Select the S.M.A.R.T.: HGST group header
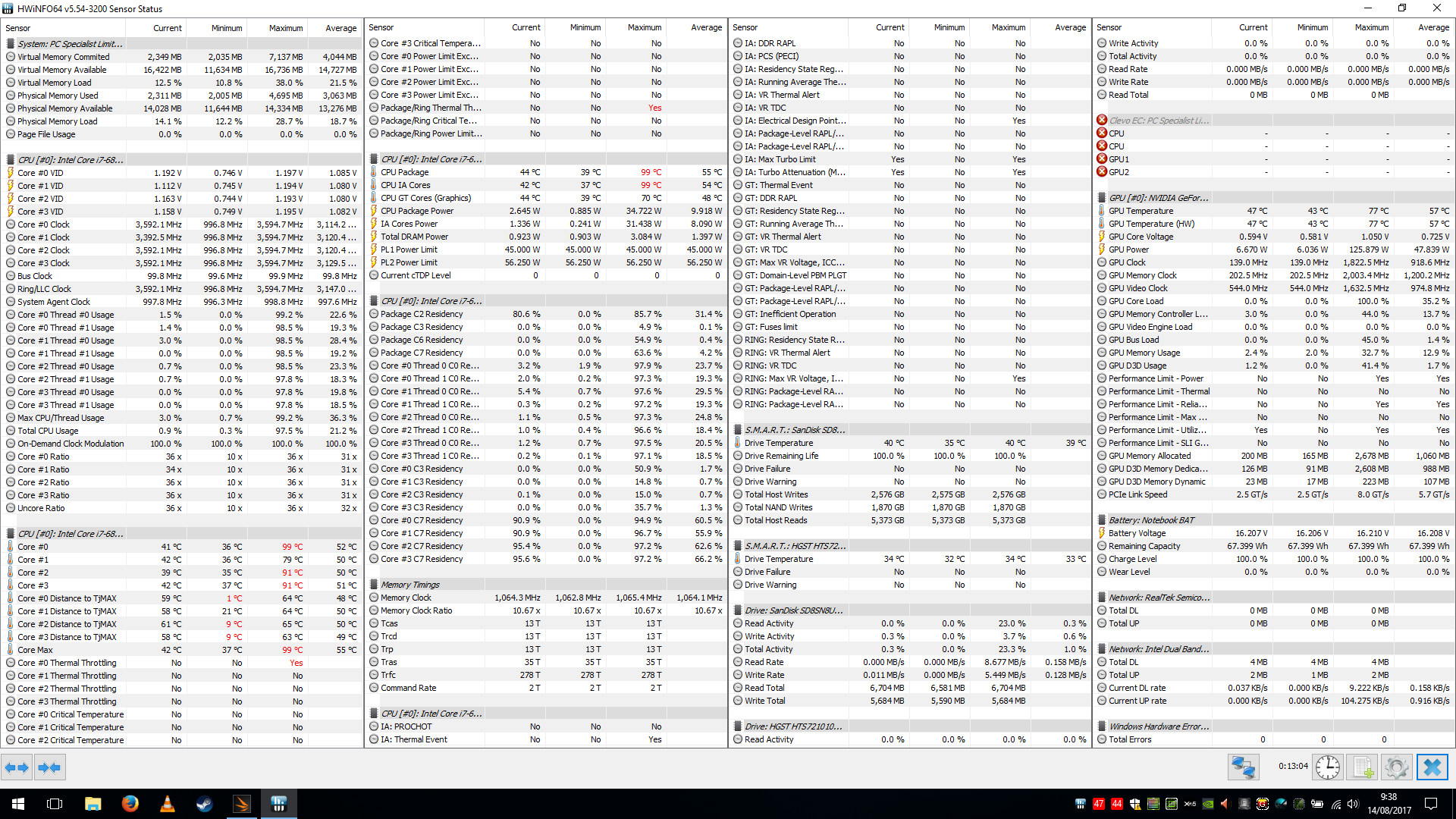This screenshot has width=1456, height=819. [x=909, y=546]
